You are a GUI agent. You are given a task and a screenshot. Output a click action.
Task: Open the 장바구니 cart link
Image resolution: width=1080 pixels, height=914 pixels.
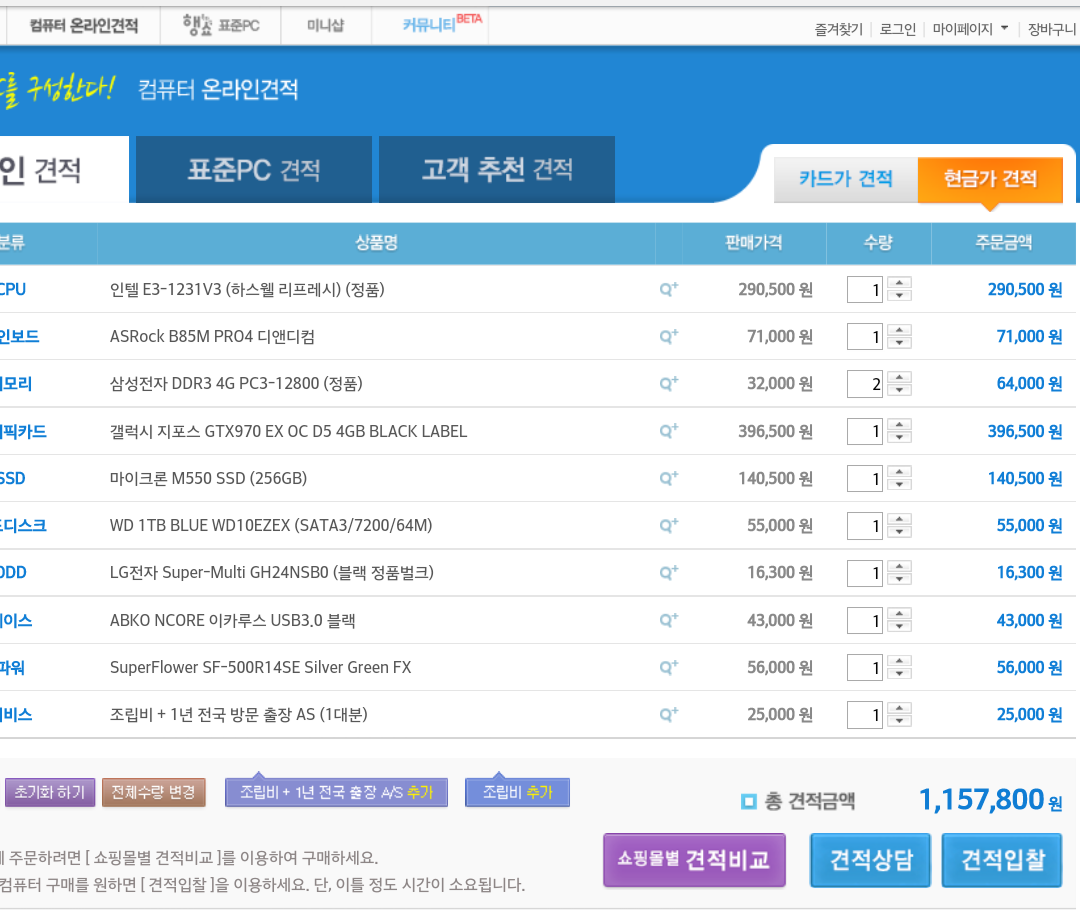pyautogui.click(x=1051, y=29)
